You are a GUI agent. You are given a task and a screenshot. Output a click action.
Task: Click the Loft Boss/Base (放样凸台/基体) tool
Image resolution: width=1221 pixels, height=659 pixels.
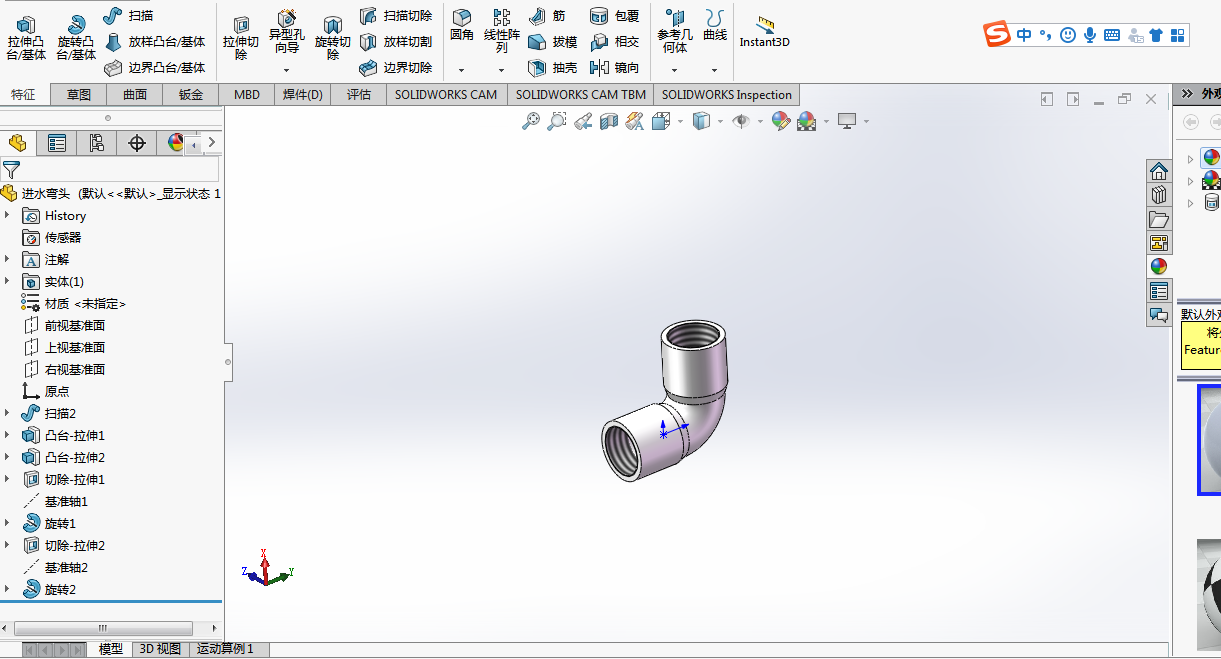pyautogui.click(x=154, y=42)
